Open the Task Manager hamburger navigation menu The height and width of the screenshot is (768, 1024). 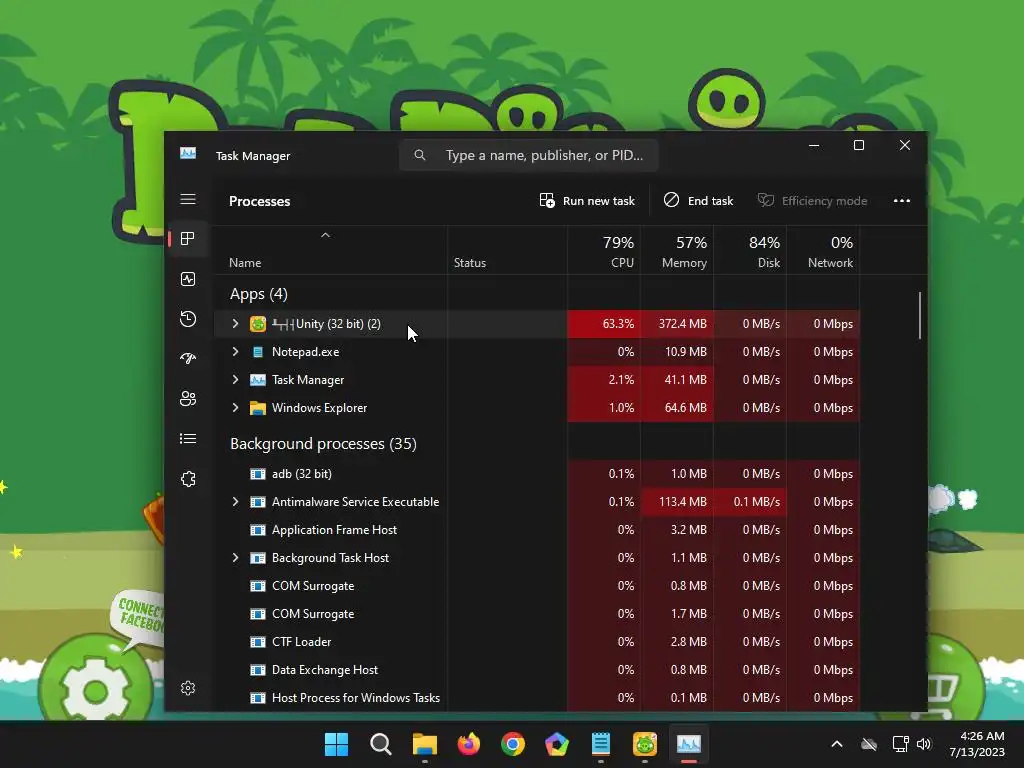188,199
